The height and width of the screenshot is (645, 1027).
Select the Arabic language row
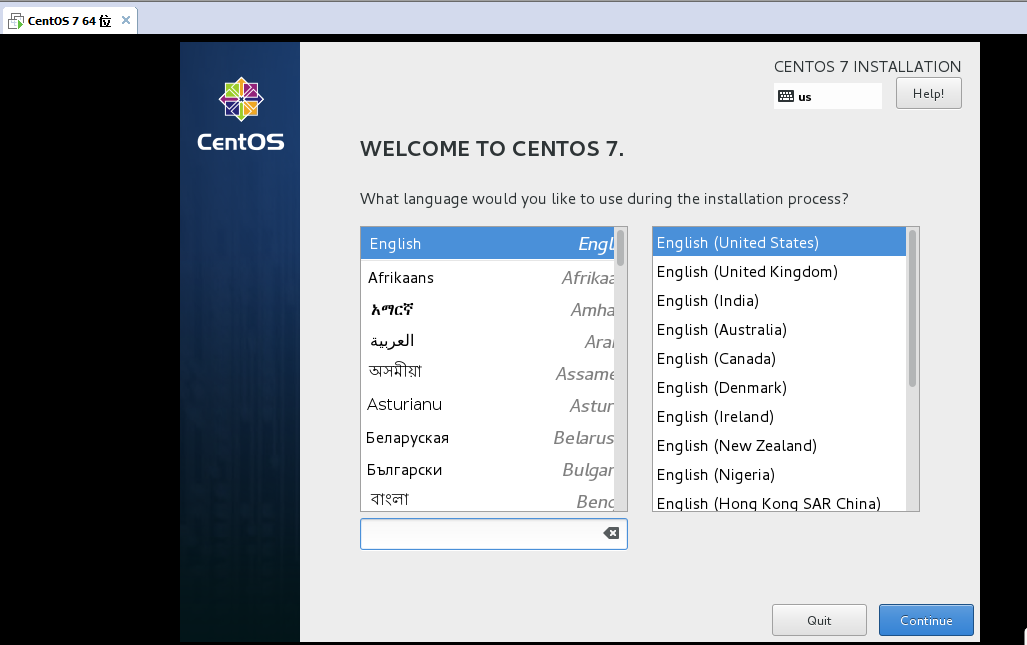point(487,341)
